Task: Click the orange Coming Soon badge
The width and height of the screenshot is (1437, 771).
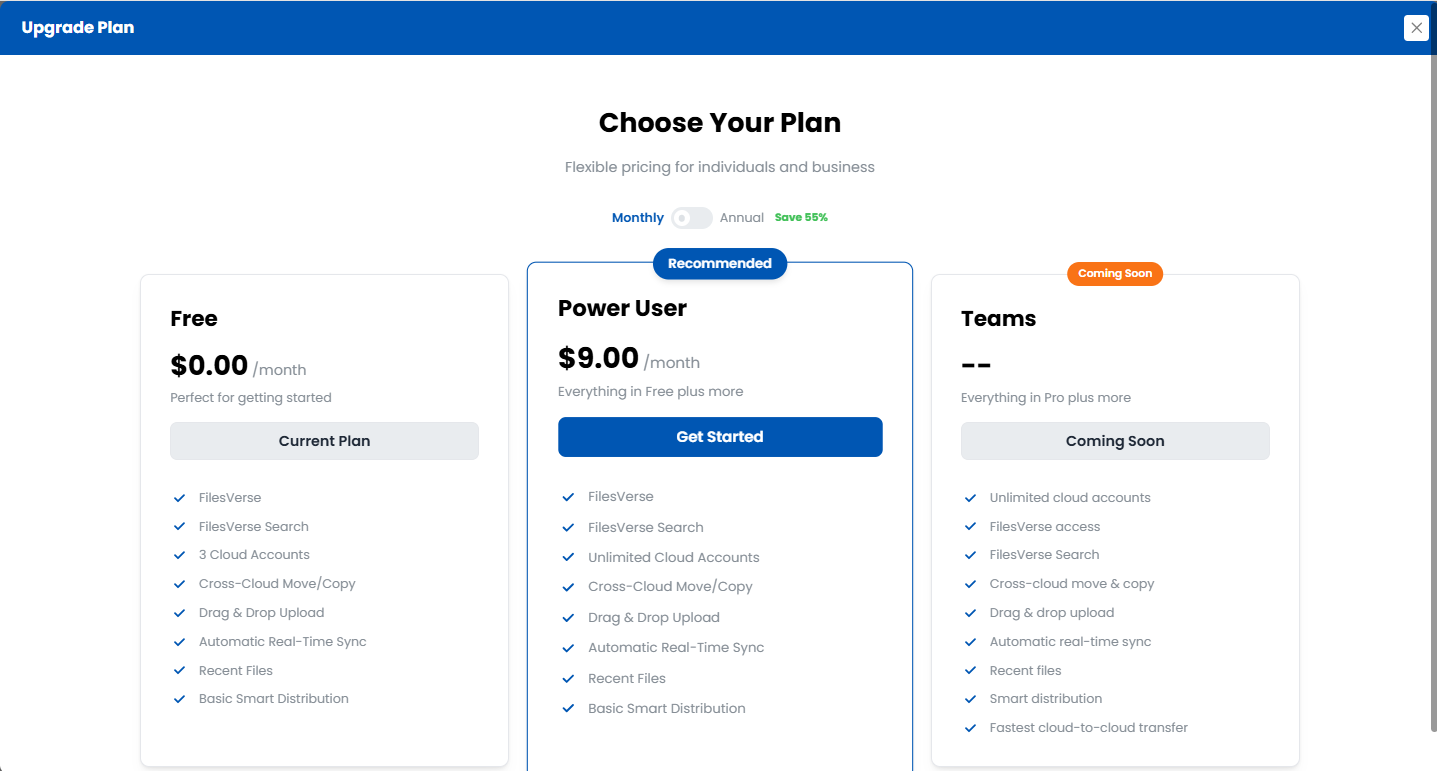Action: pyautogui.click(x=1115, y=274)
